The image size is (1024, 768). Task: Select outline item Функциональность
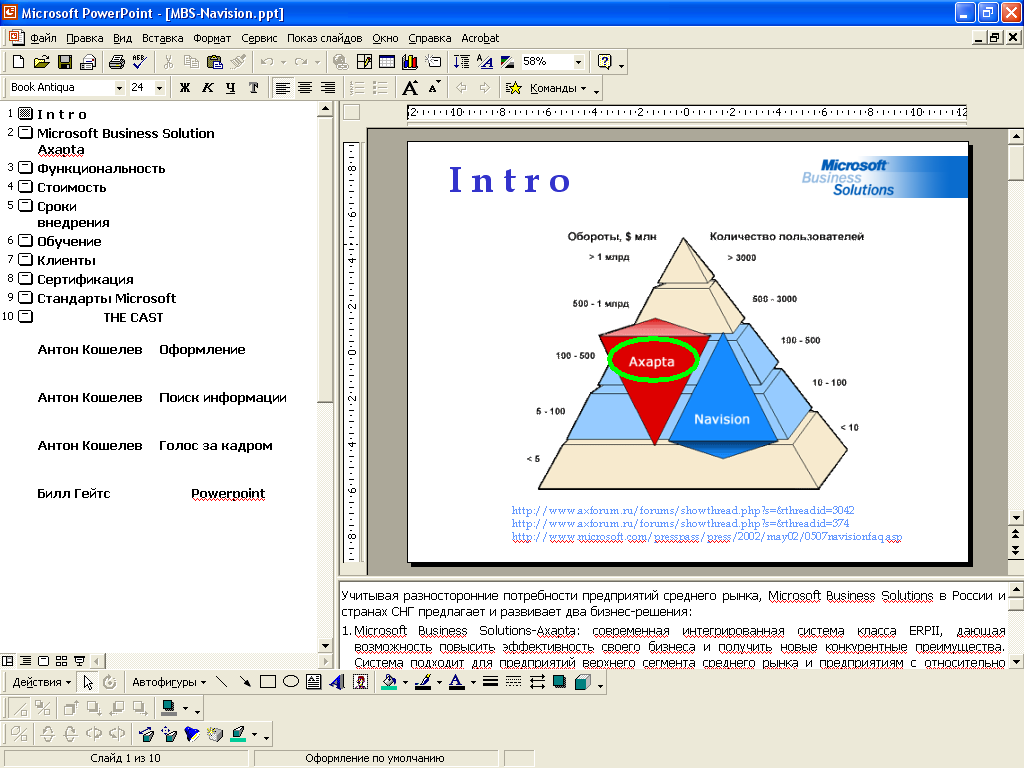[101, 168]
